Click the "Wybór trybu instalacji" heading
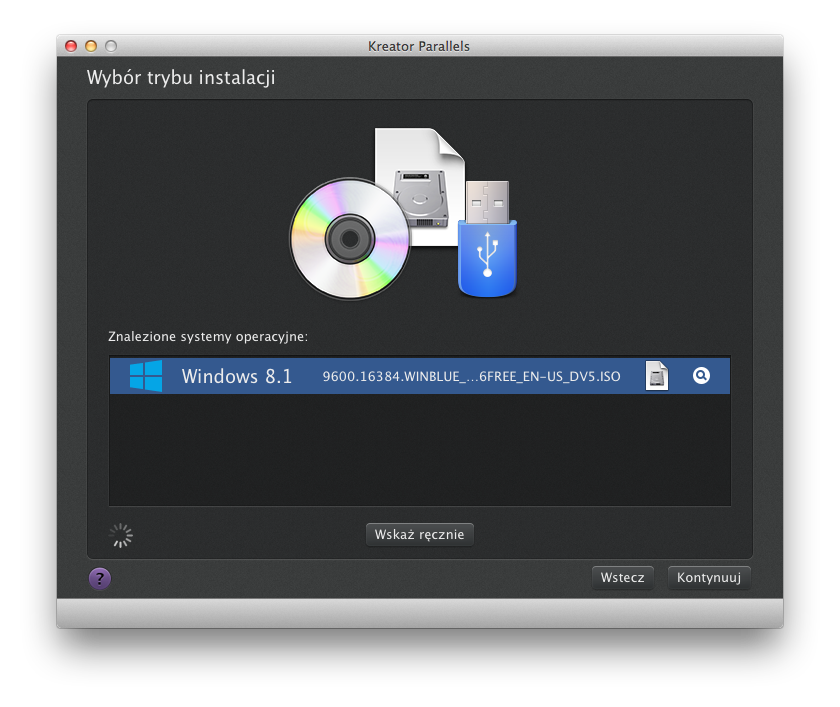Image resolution: width=840 pixels, height=707 pixels. pyautogui.click(x=180, y=77)
